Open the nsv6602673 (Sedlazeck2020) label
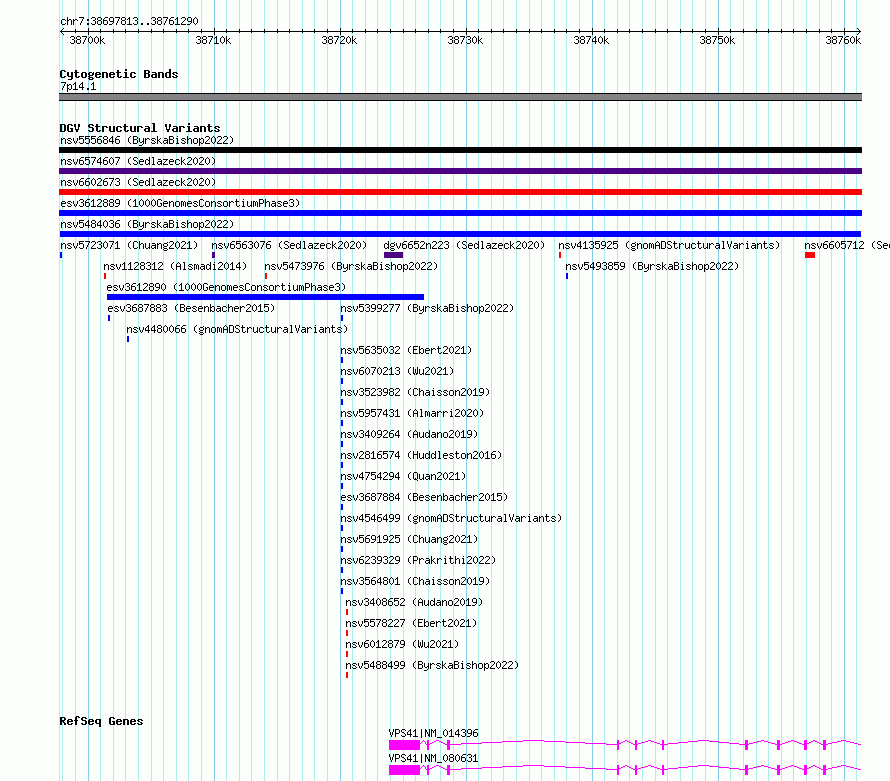The width and height of the screenshot is (890, 781). coord(138,182)
